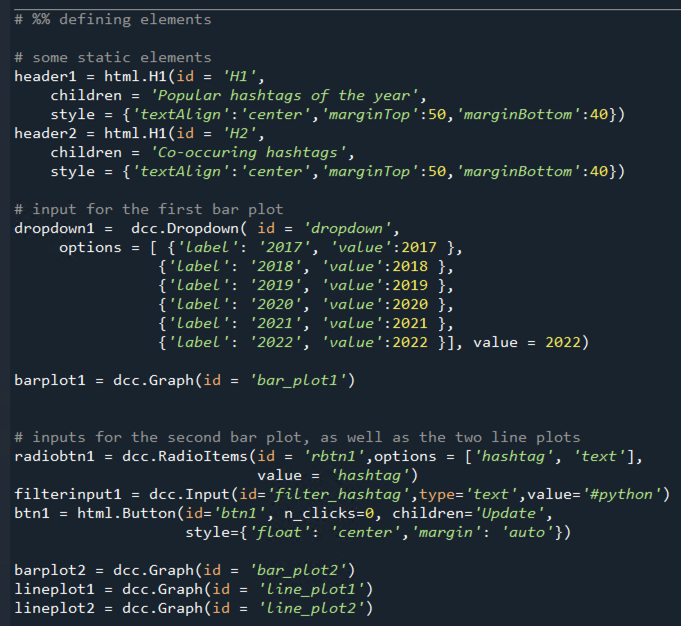Click the '2022' label string
Viewport: 681px width, 626px height.
click(x=276, y=342)
